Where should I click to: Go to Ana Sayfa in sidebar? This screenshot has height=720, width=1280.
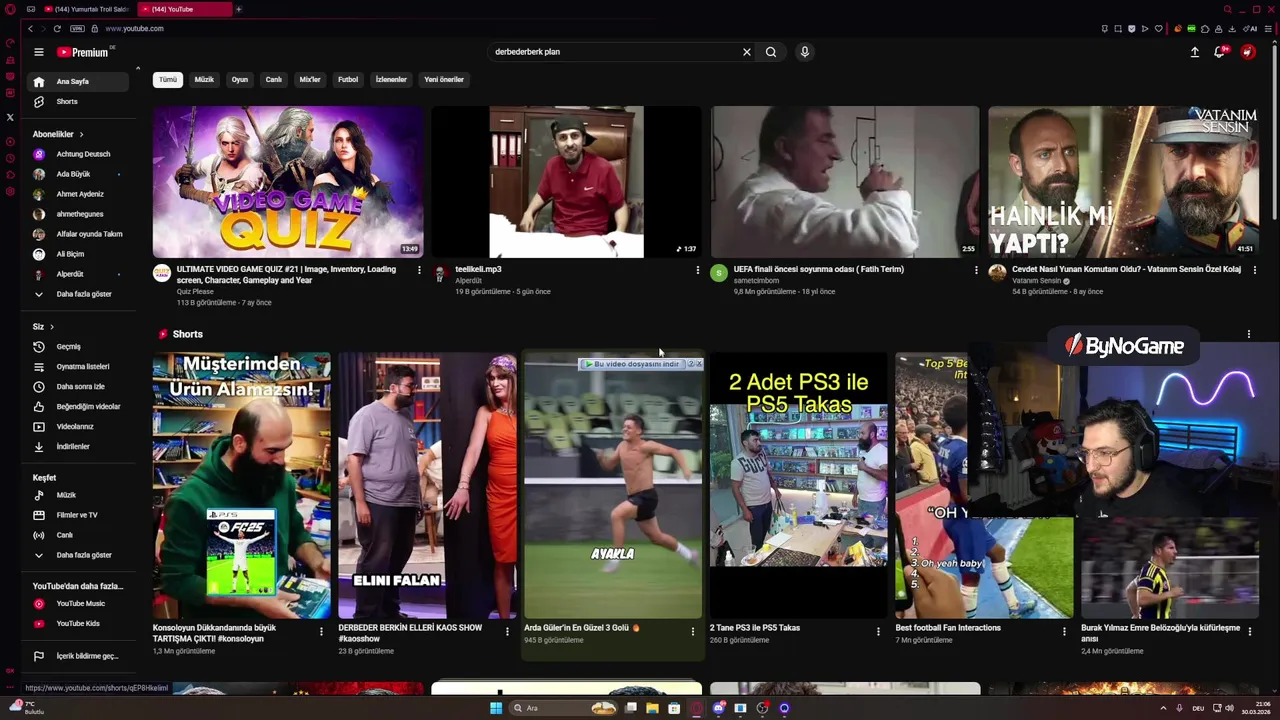(78, 82)
